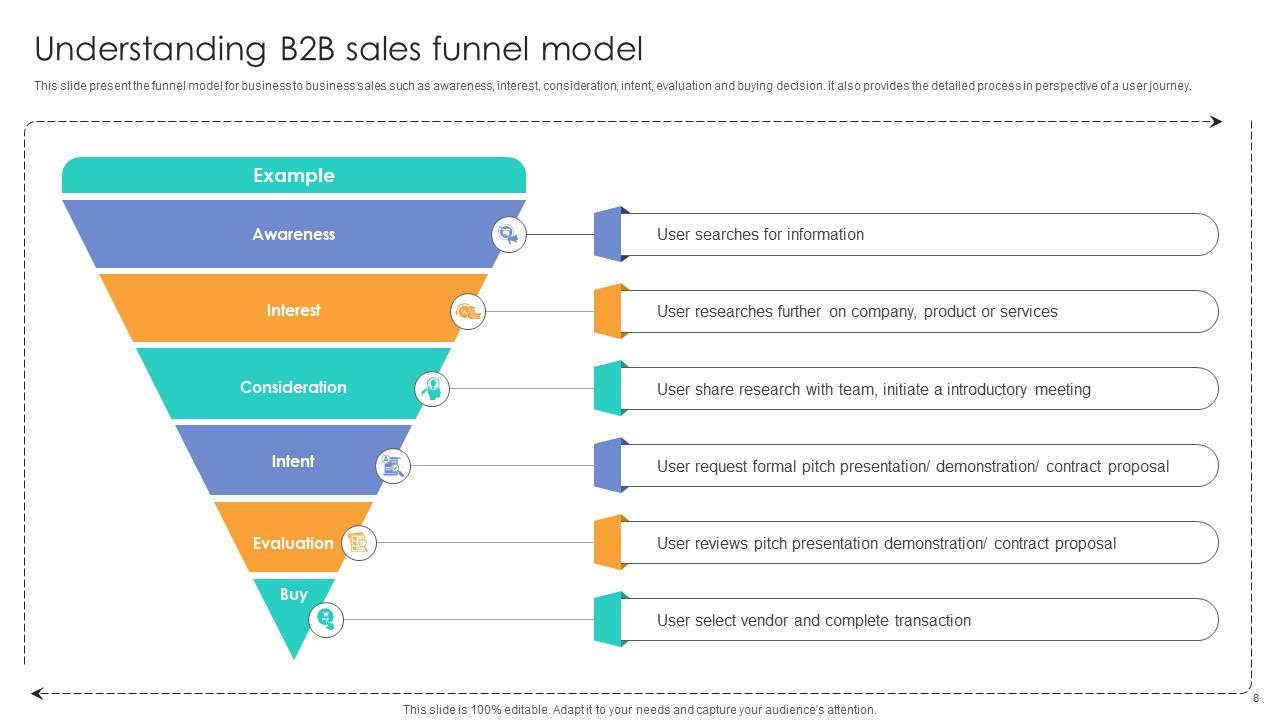
Task: Select the teal Example header bar
Action: (x=294, y=175)
